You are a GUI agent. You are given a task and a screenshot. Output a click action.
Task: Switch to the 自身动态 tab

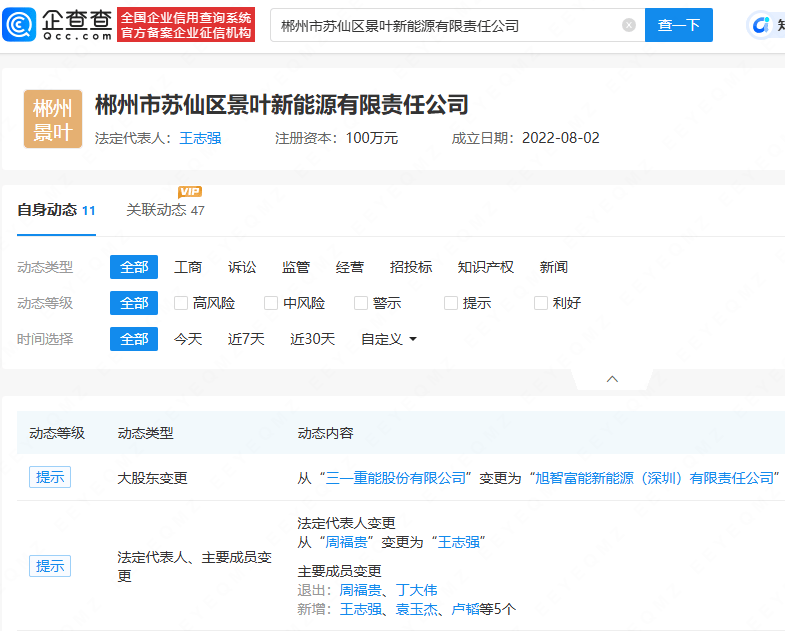56,210
